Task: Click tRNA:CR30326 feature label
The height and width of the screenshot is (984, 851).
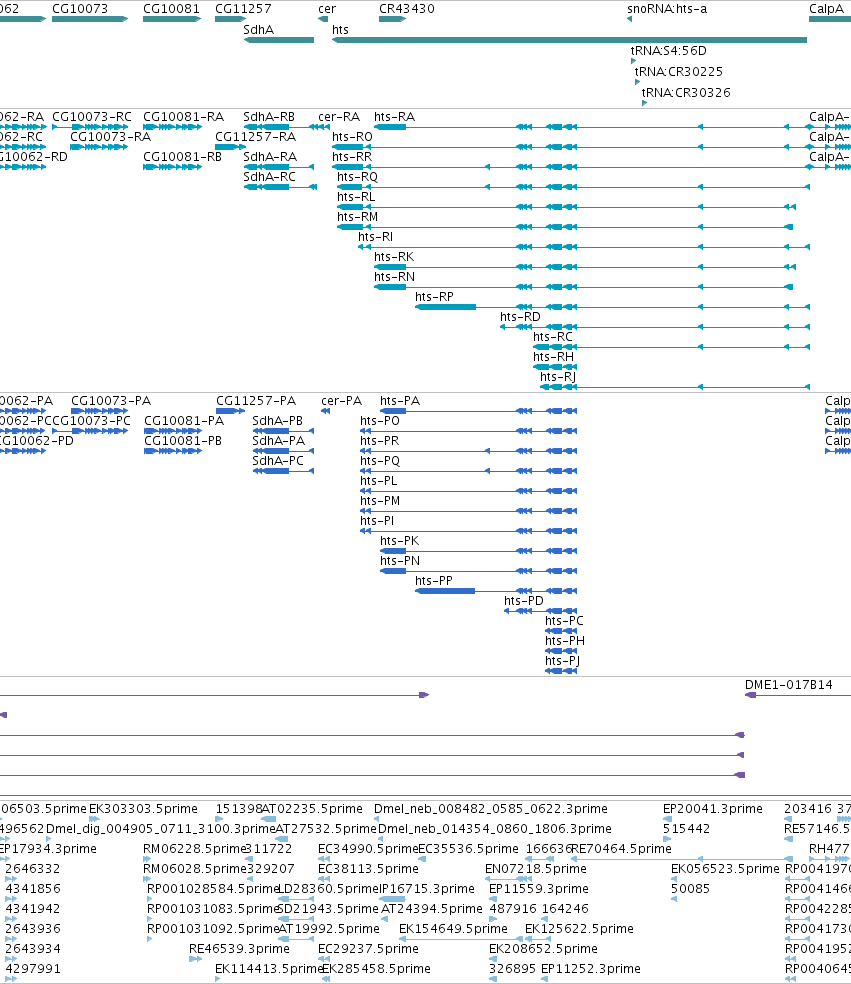Action: click(686, 93)
